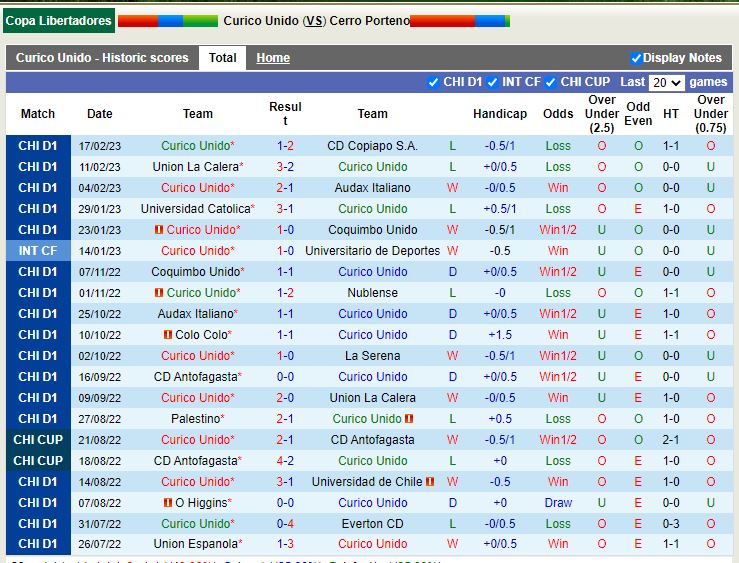739x563 pixels.
Task: Open La Serena team link
Action: click(x=372, y=356)
